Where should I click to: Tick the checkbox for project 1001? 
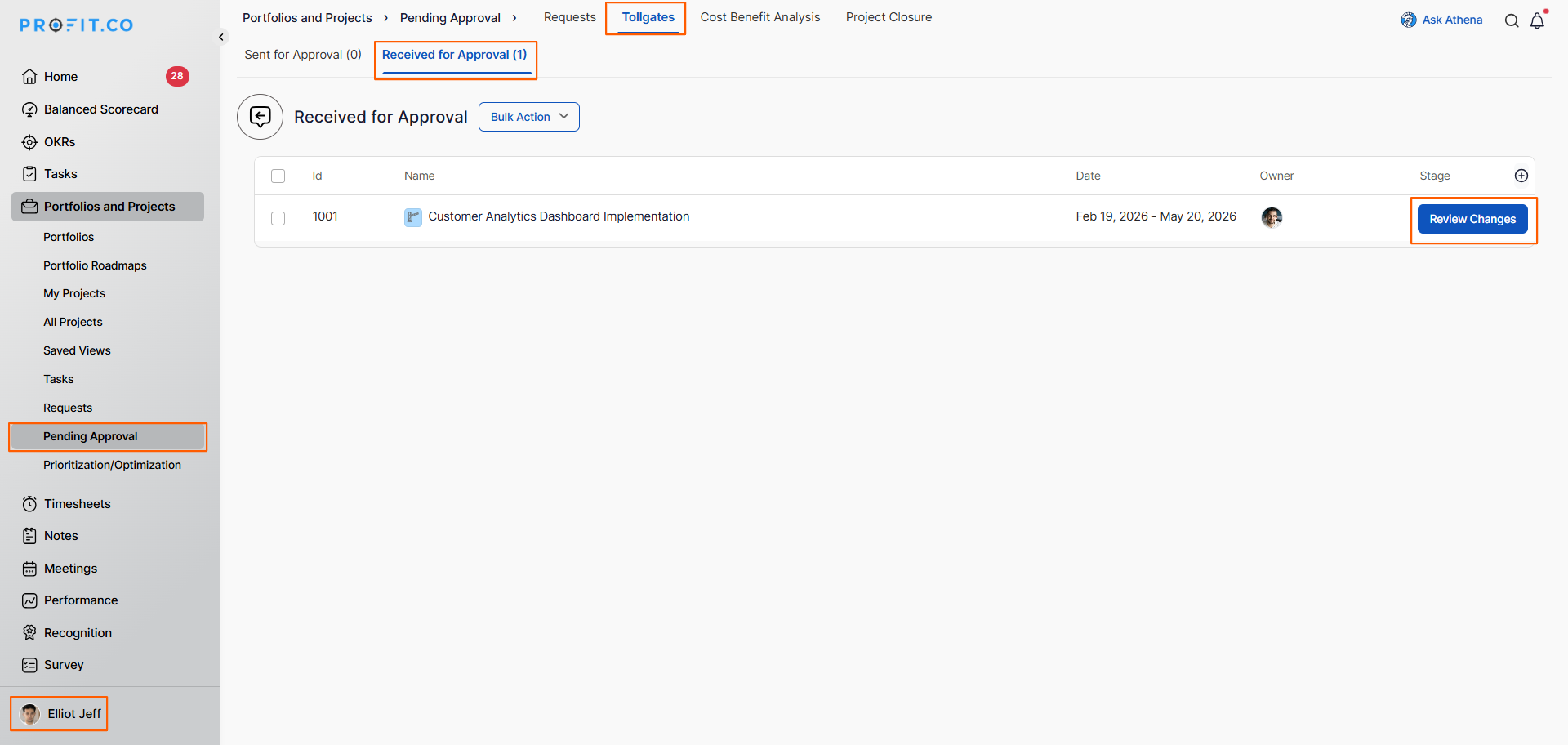(x=278, y=218)
